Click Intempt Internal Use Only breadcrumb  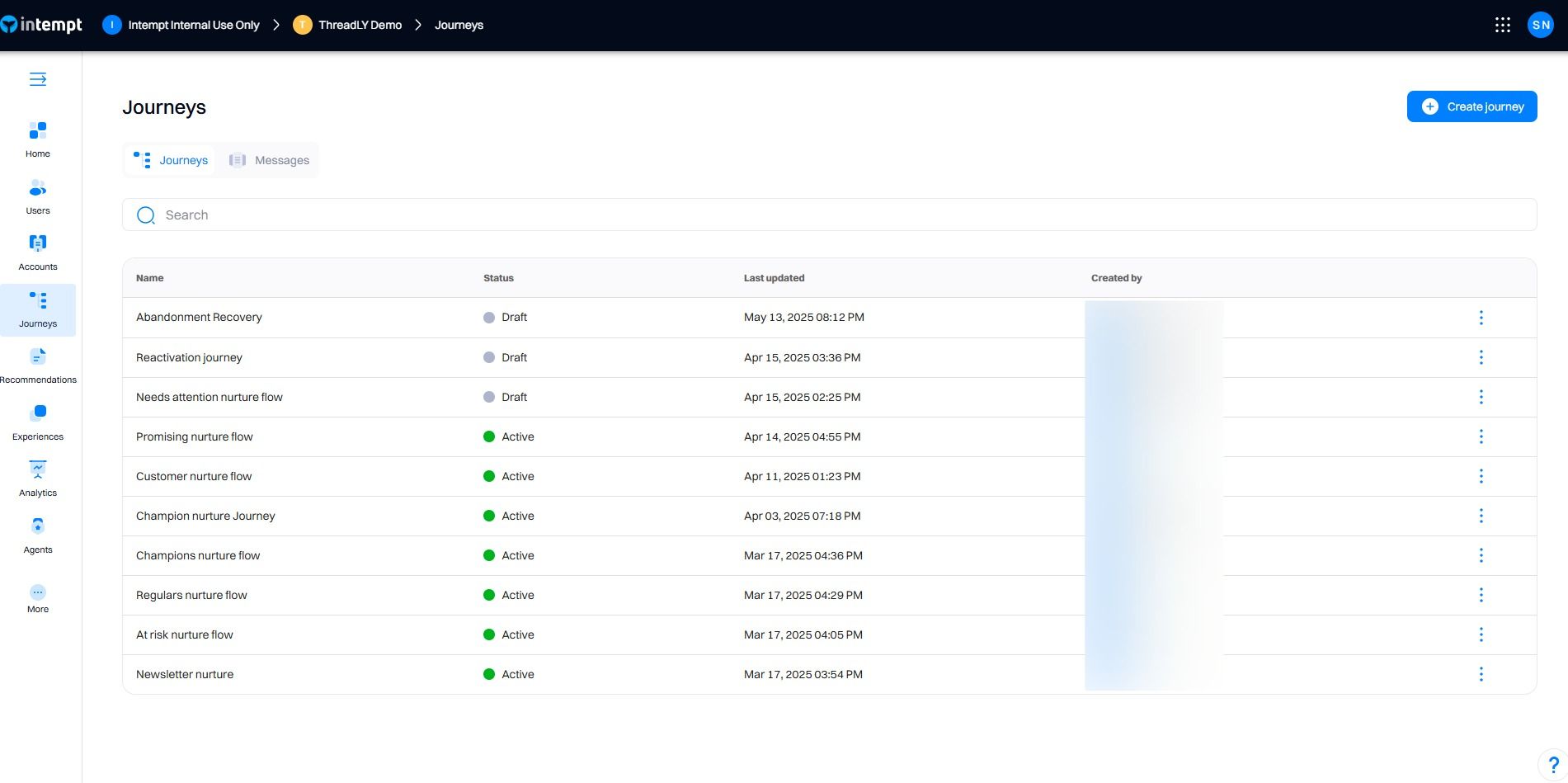pos(181,25)
